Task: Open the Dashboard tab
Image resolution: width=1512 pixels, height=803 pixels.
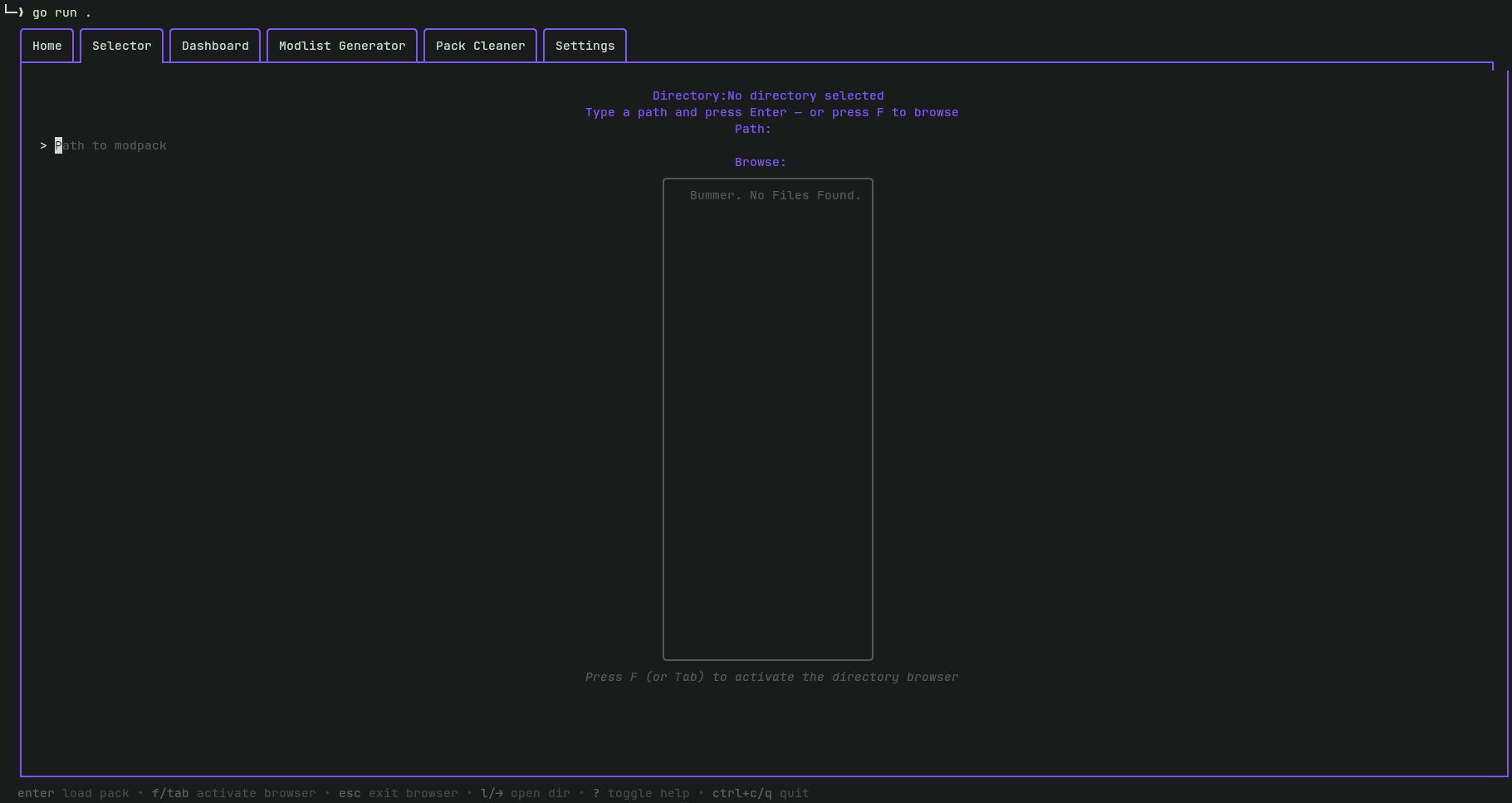Action: click(x=215, y=46)
